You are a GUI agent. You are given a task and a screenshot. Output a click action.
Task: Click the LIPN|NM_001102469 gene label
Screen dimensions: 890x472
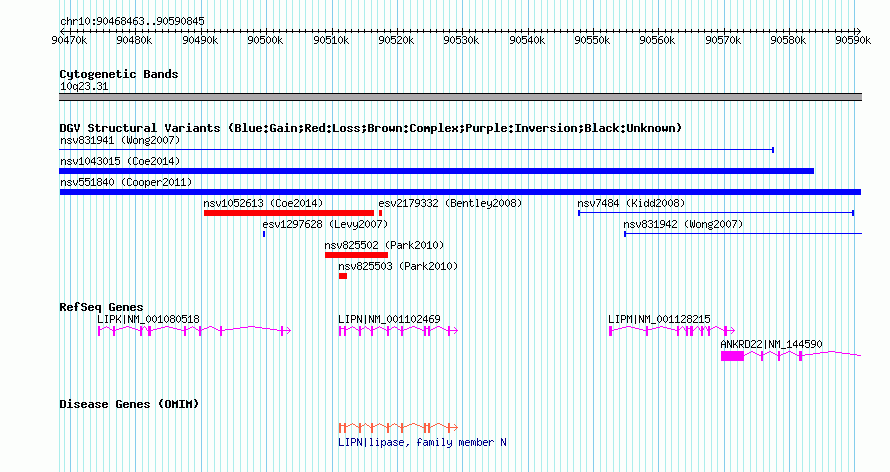pyautogui.click(x=389, y=319)
